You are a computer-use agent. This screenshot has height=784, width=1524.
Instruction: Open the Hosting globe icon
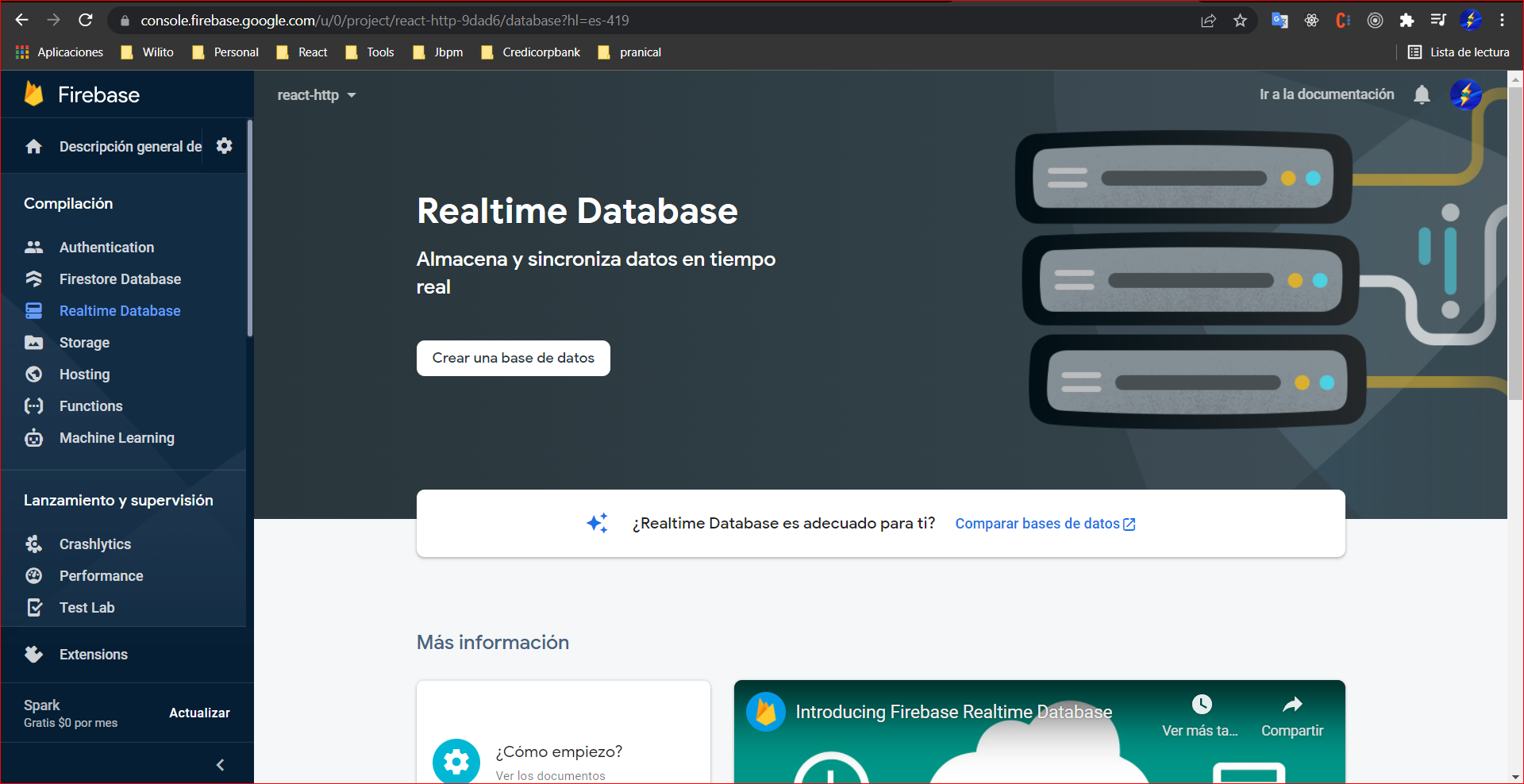(34, 375)
